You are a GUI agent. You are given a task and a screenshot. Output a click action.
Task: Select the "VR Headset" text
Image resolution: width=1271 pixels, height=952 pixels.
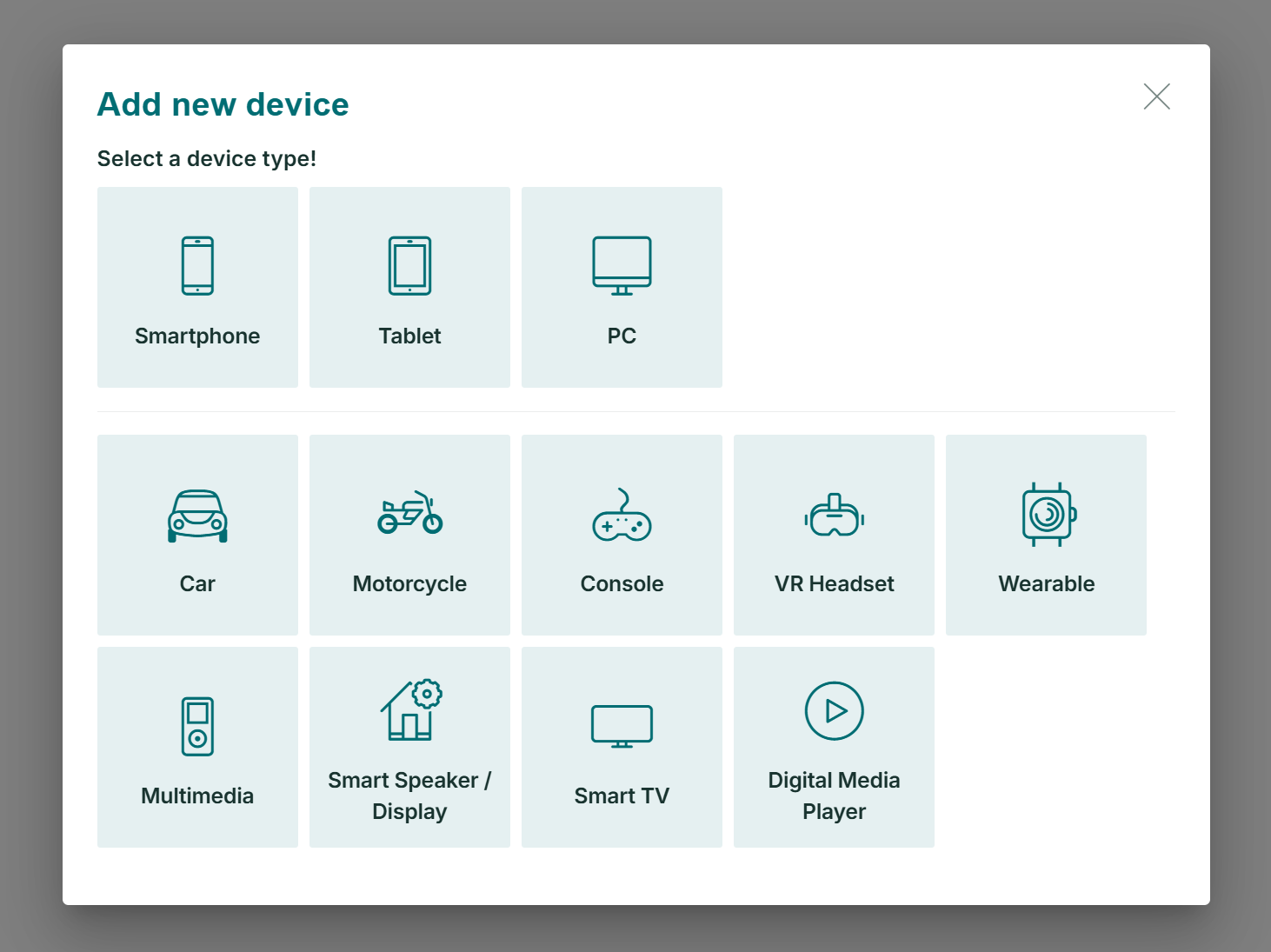[x=834, y=584]
